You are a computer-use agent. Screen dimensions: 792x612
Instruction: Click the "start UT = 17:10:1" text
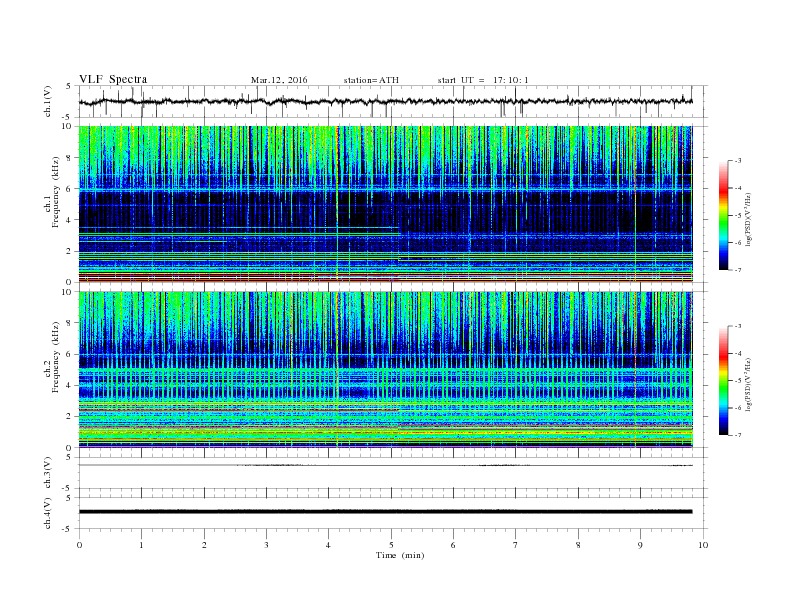pyautogui.click(x=483, y=80)
